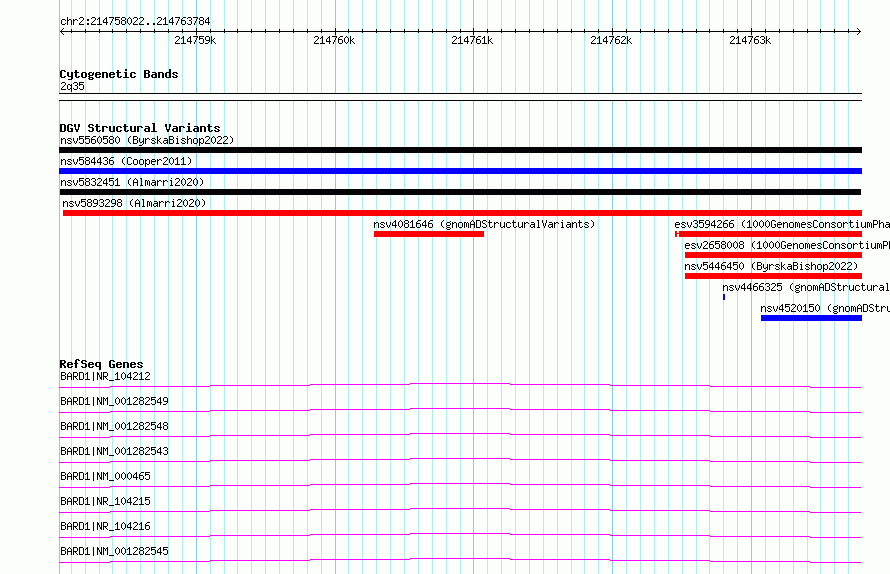Open the nsv5832451 (Almarri2020) label
This screenshot has width=890, height=574.
132,182
